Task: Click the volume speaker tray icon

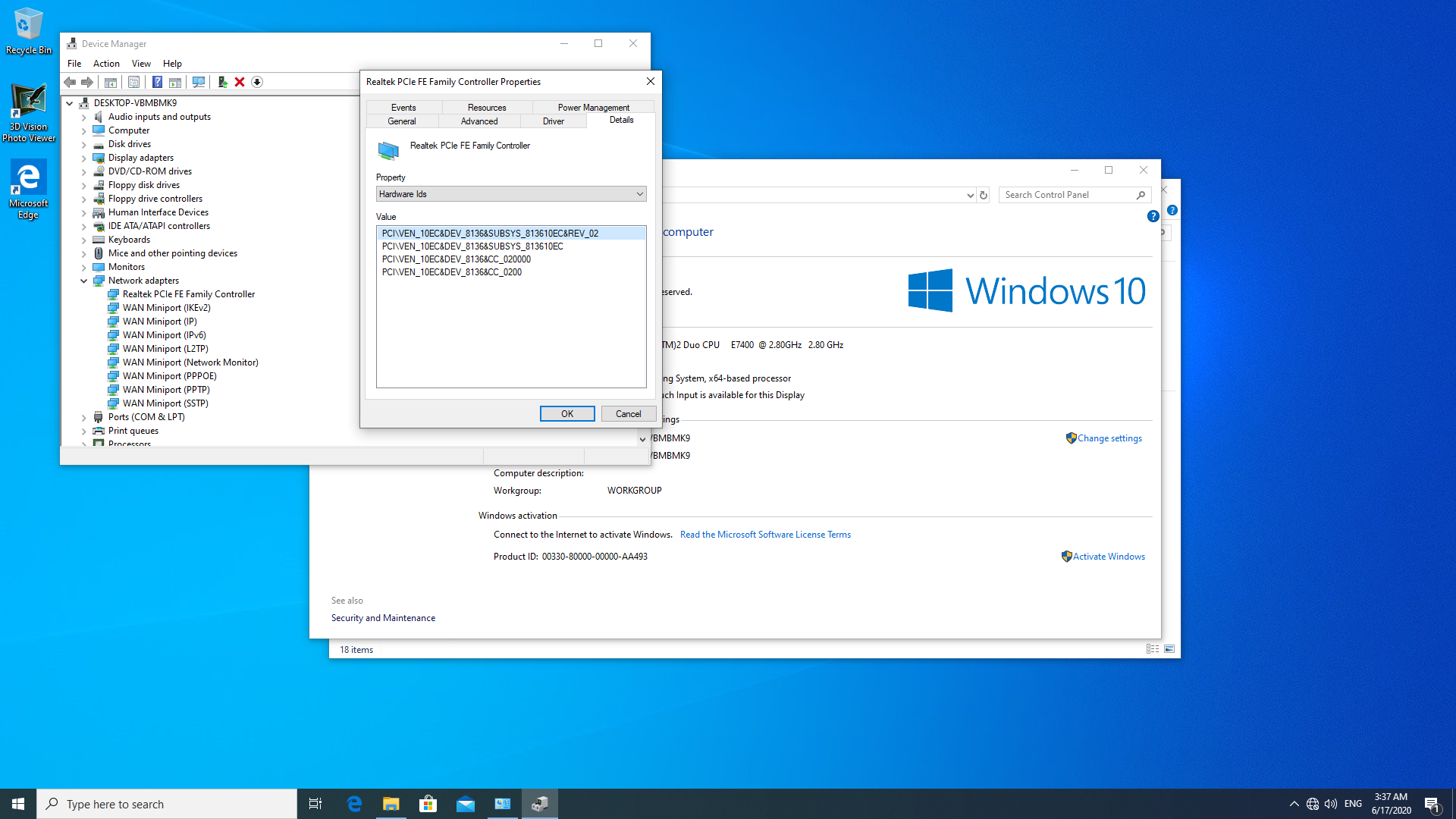Action: point(1331,804)
